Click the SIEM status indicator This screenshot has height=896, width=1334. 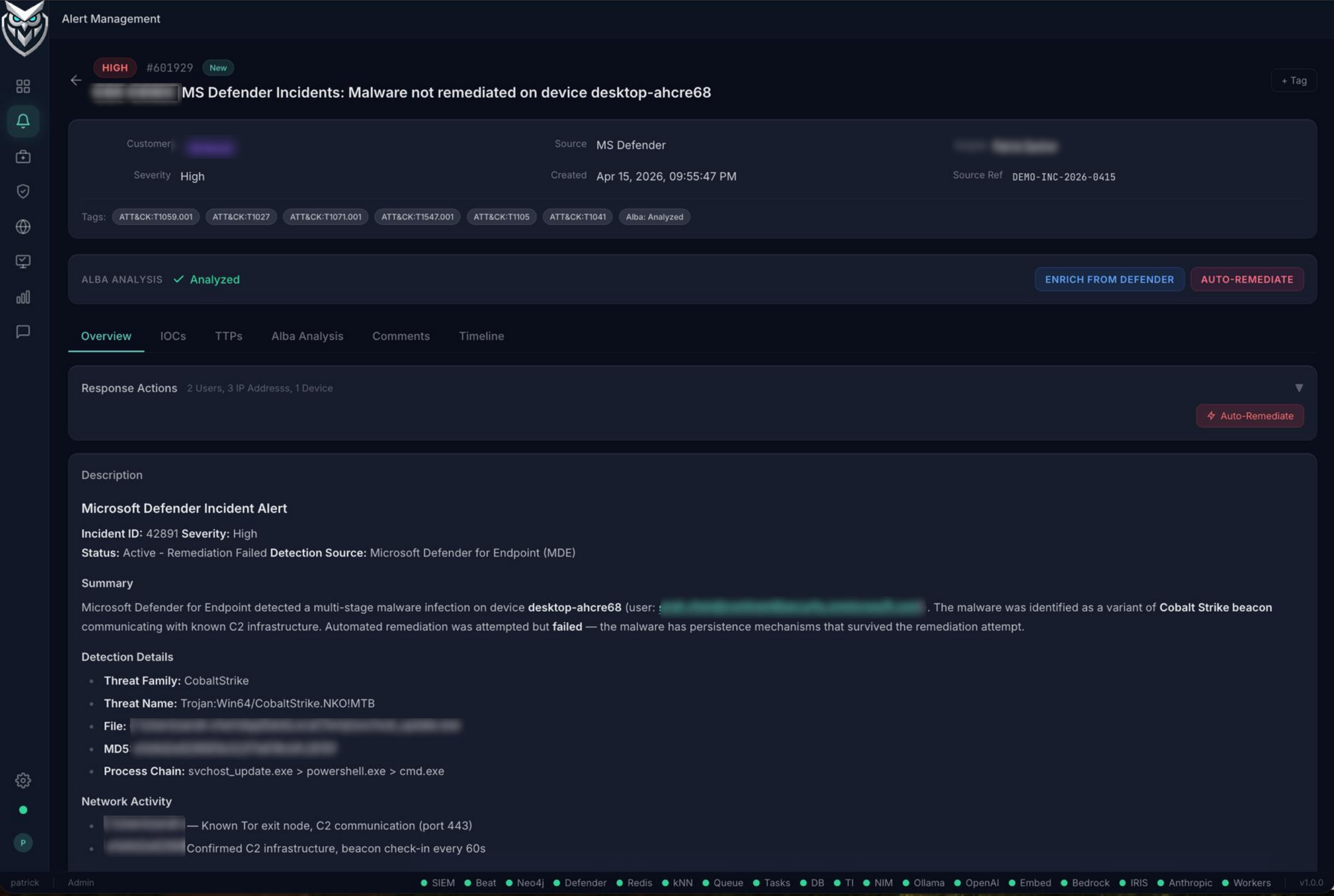click(x=438, y=883)
